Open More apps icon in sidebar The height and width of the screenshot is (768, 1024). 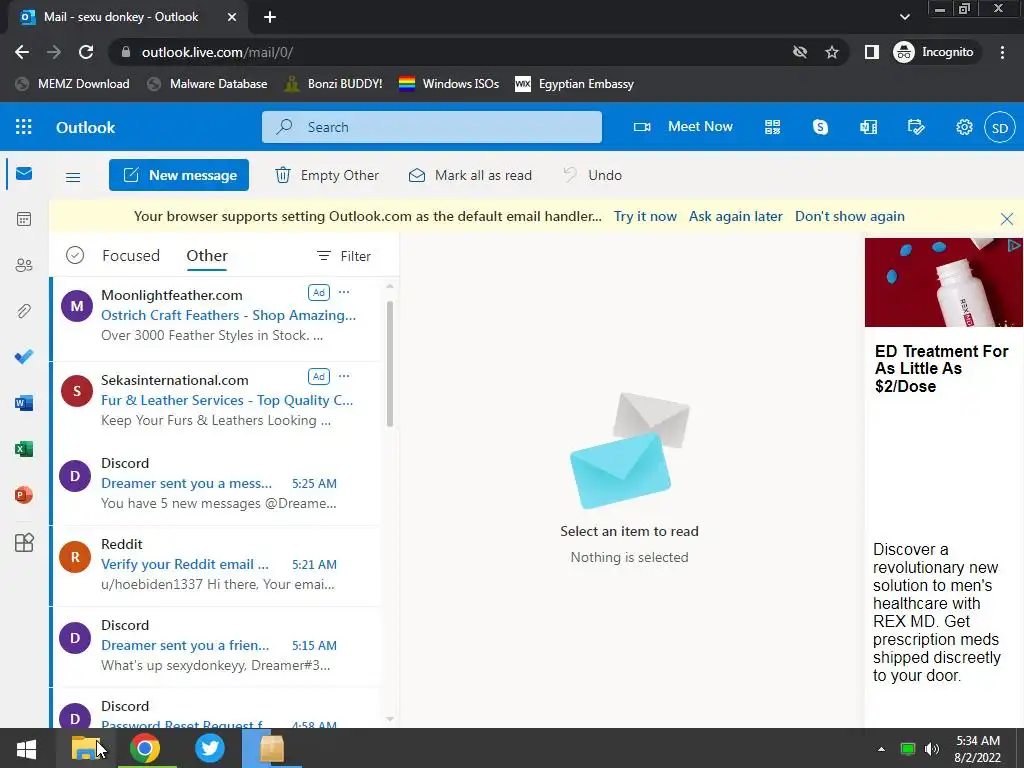[24, 543]
